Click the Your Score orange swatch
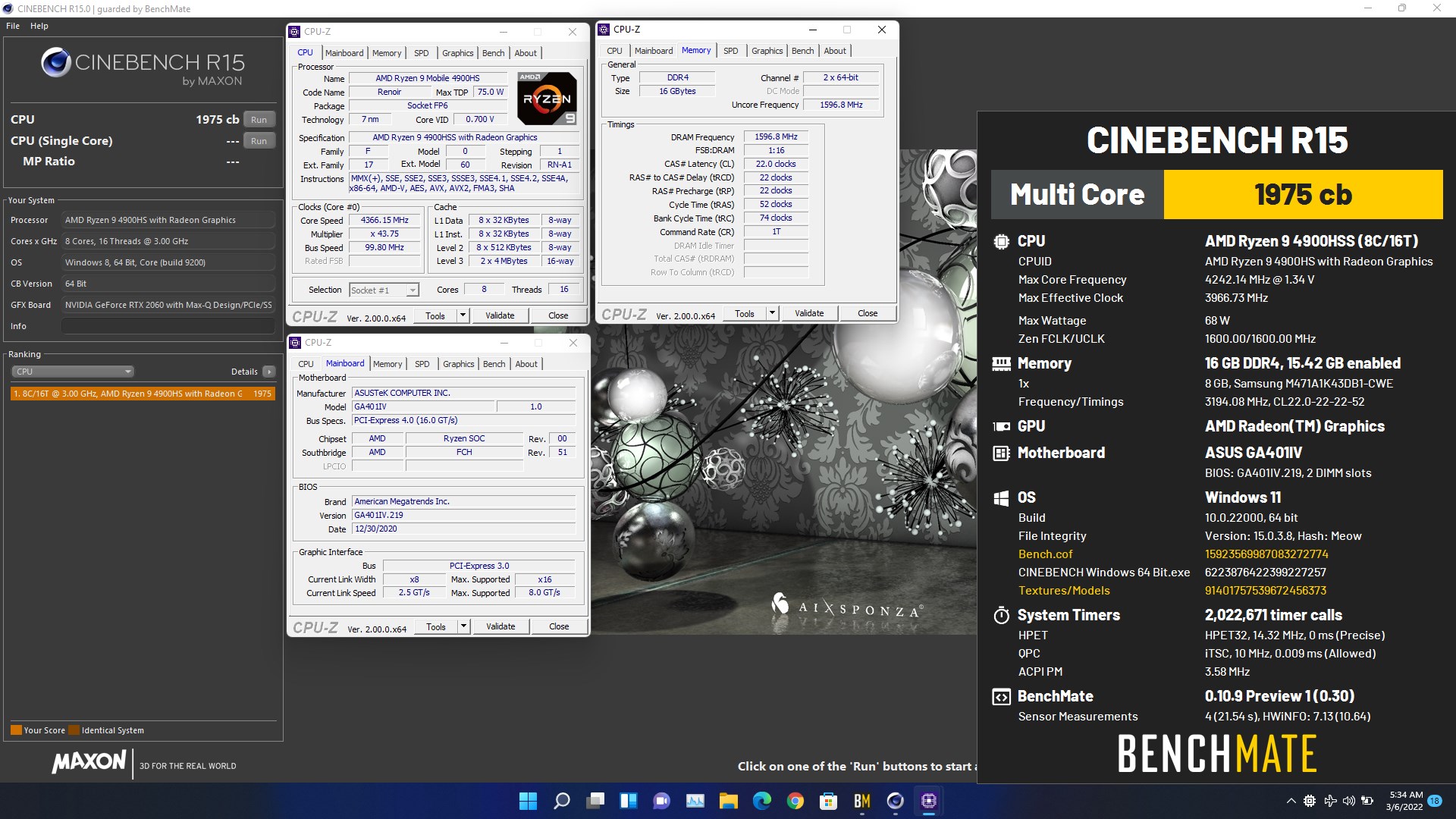 (x=16, y=730)
